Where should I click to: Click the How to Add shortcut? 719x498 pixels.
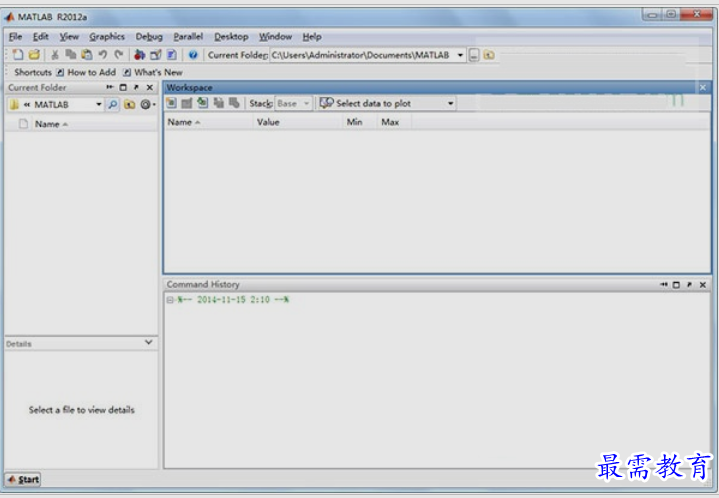point(87,72)
